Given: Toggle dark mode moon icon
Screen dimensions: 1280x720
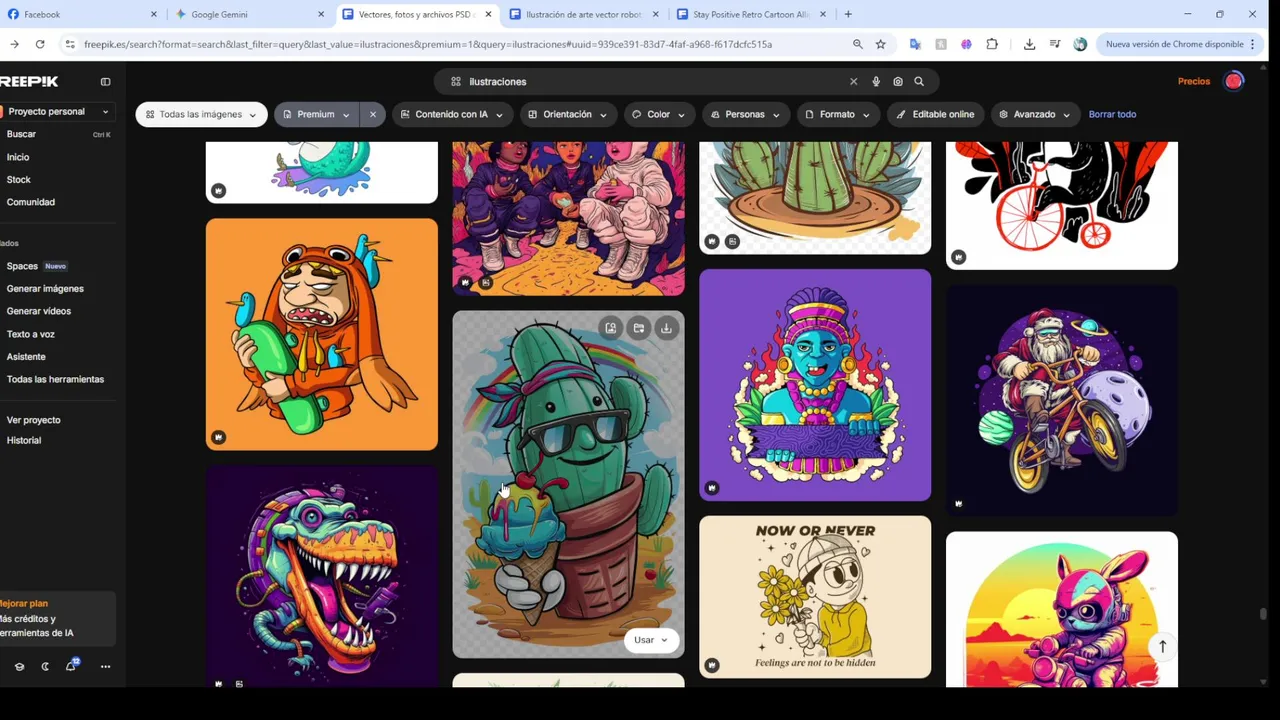Looking at the screenshot, I should (45, 667).
